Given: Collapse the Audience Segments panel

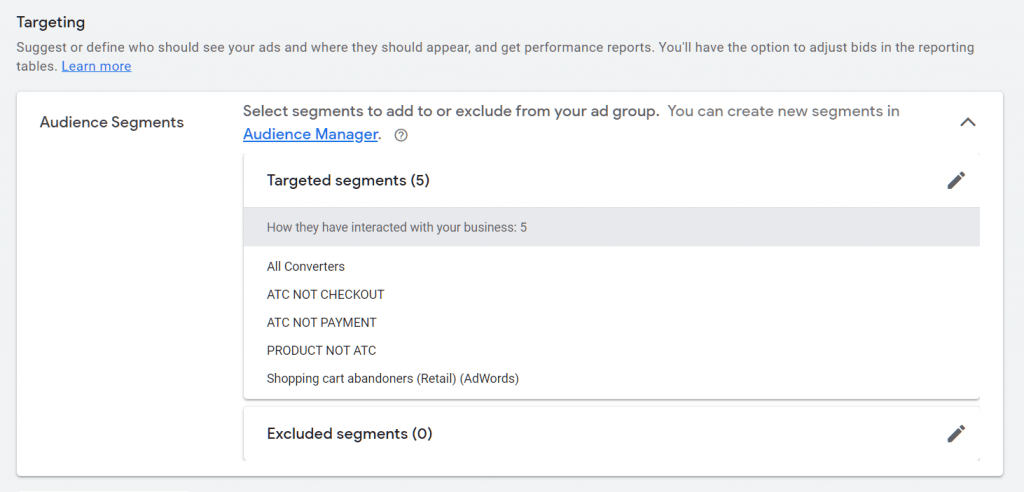Looking at the screenshot, I should point(967,122).
